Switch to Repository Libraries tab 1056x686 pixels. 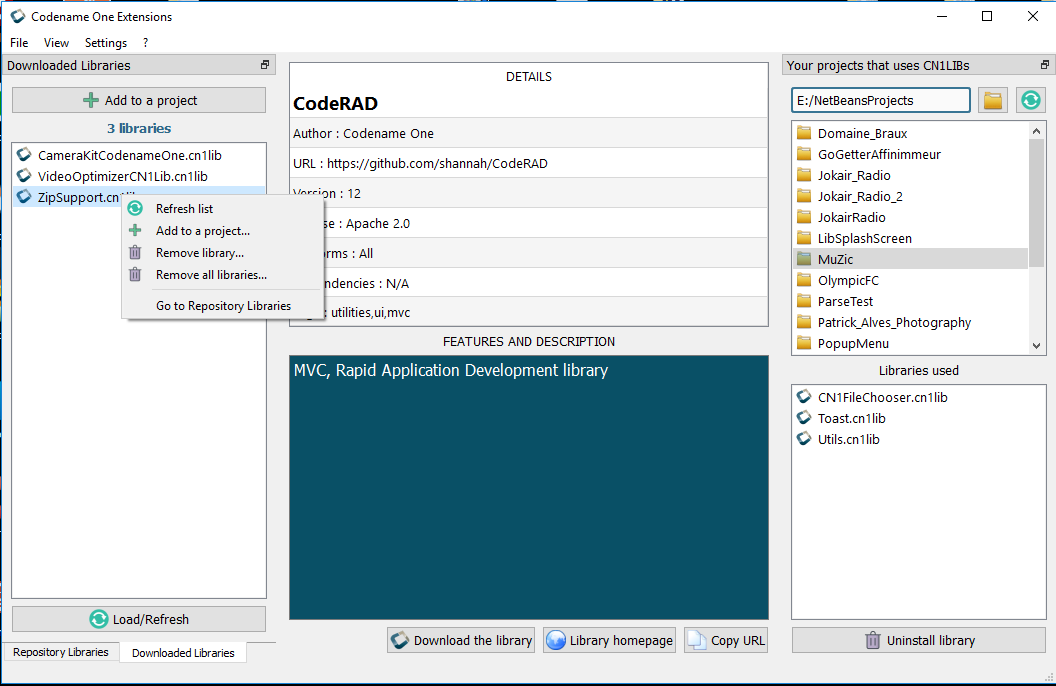(61, 652)
